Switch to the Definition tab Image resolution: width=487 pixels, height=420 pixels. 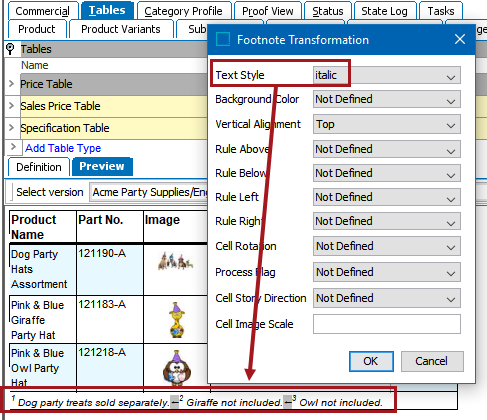[x=39, y=167]
